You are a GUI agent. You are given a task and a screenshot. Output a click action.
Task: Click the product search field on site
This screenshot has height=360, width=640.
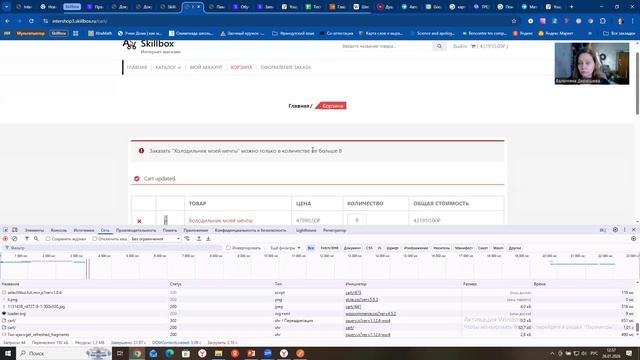(x=386, y=47)
